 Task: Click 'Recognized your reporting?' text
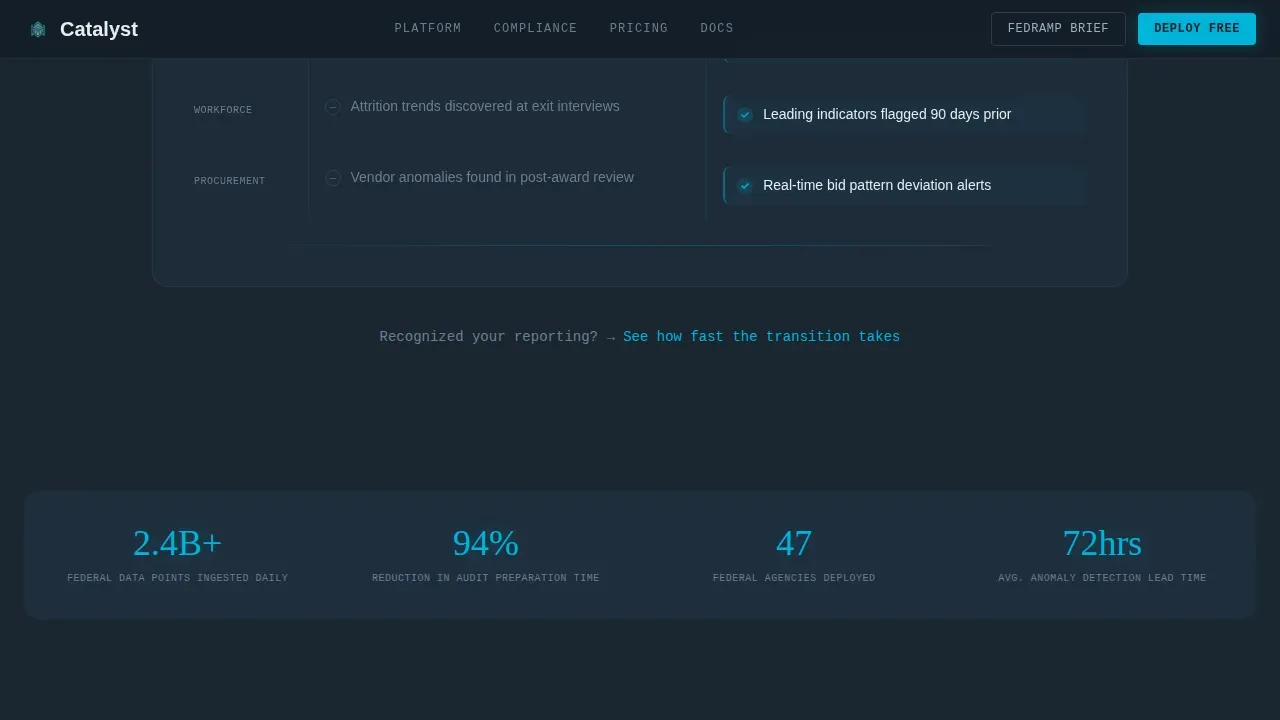click(489, 336)
